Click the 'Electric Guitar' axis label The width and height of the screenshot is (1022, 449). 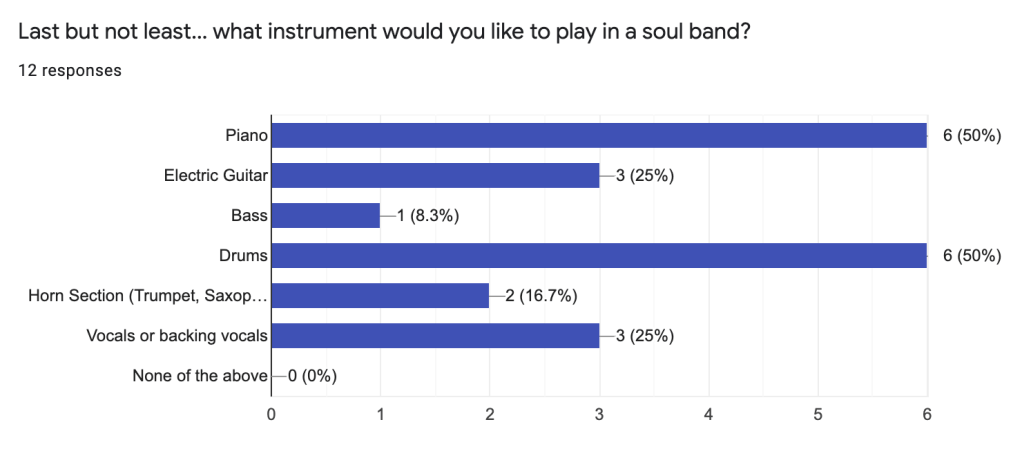click(216, 176)
